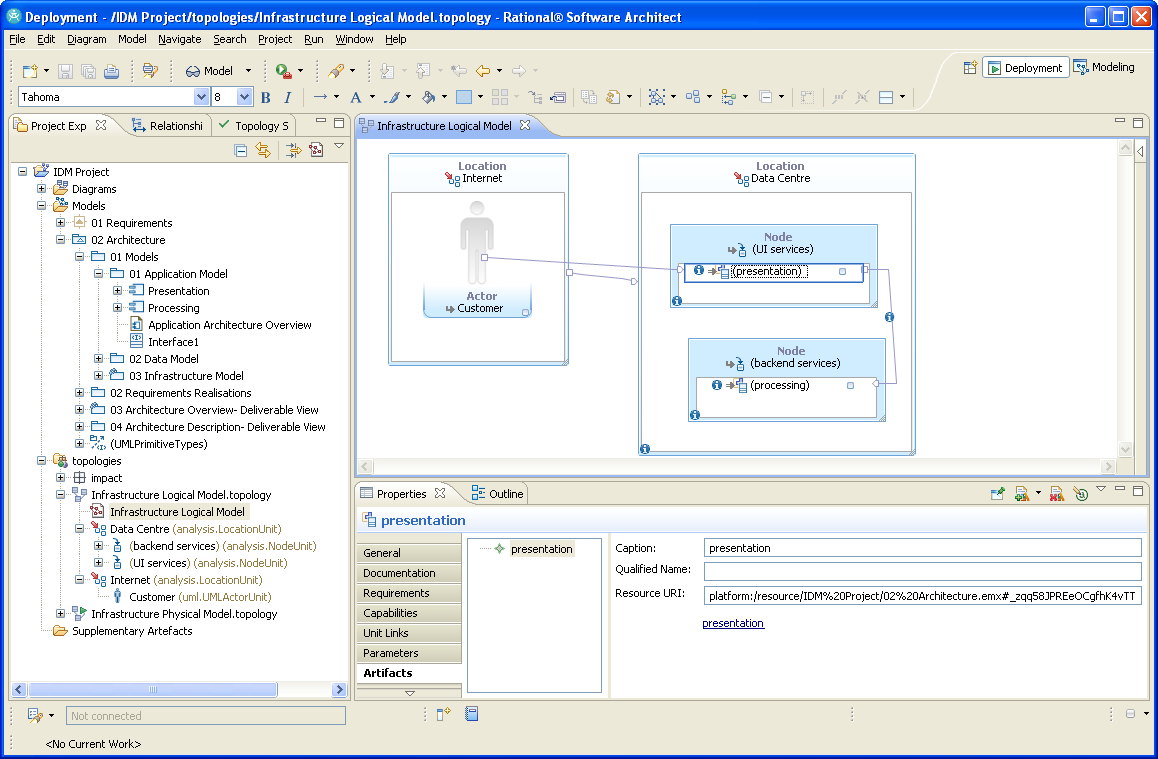Image resolution: width=1158 pixels, height=759 pixels.
Task: Click the yellow Back arrow in toolbar
Action: pos(483,71)
